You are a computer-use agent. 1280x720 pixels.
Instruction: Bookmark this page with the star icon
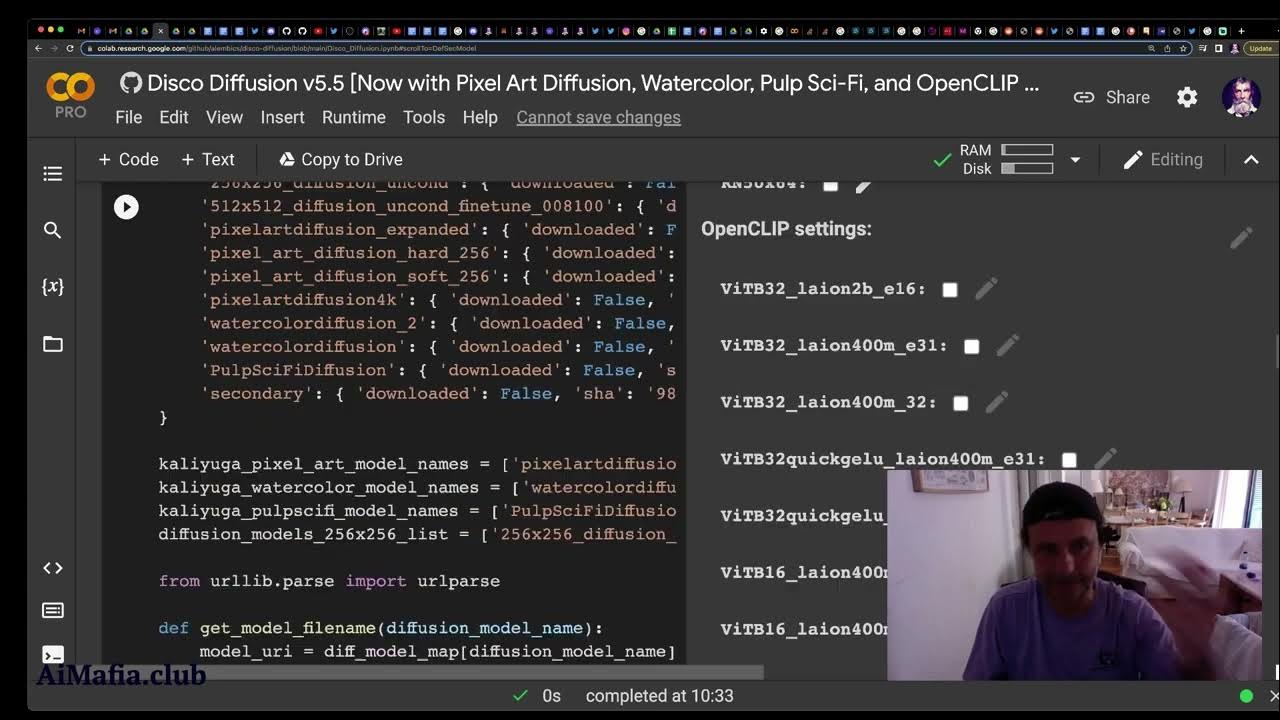click(x=1185, y=48)
